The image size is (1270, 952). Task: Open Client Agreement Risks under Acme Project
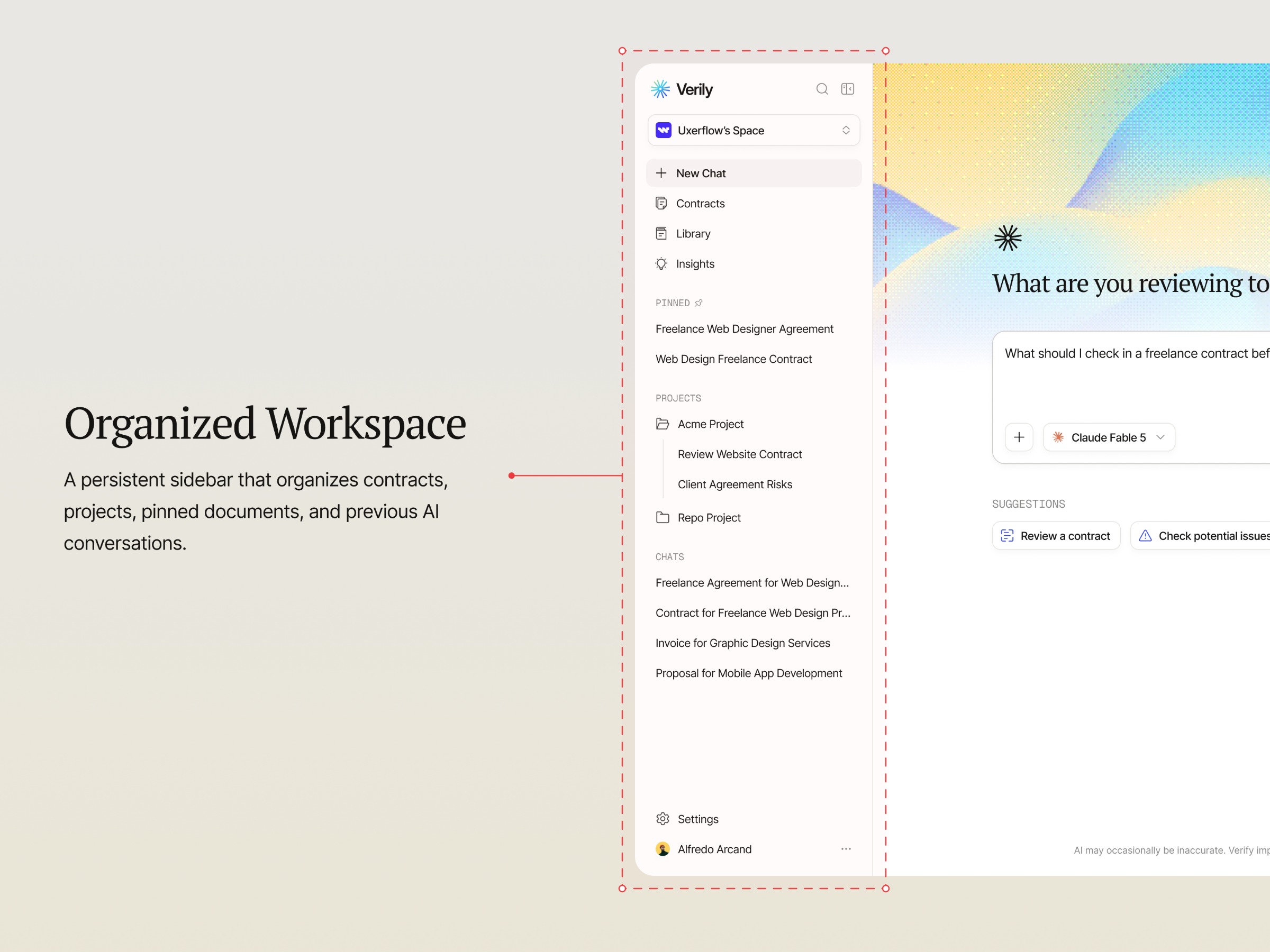pos(735,484)
